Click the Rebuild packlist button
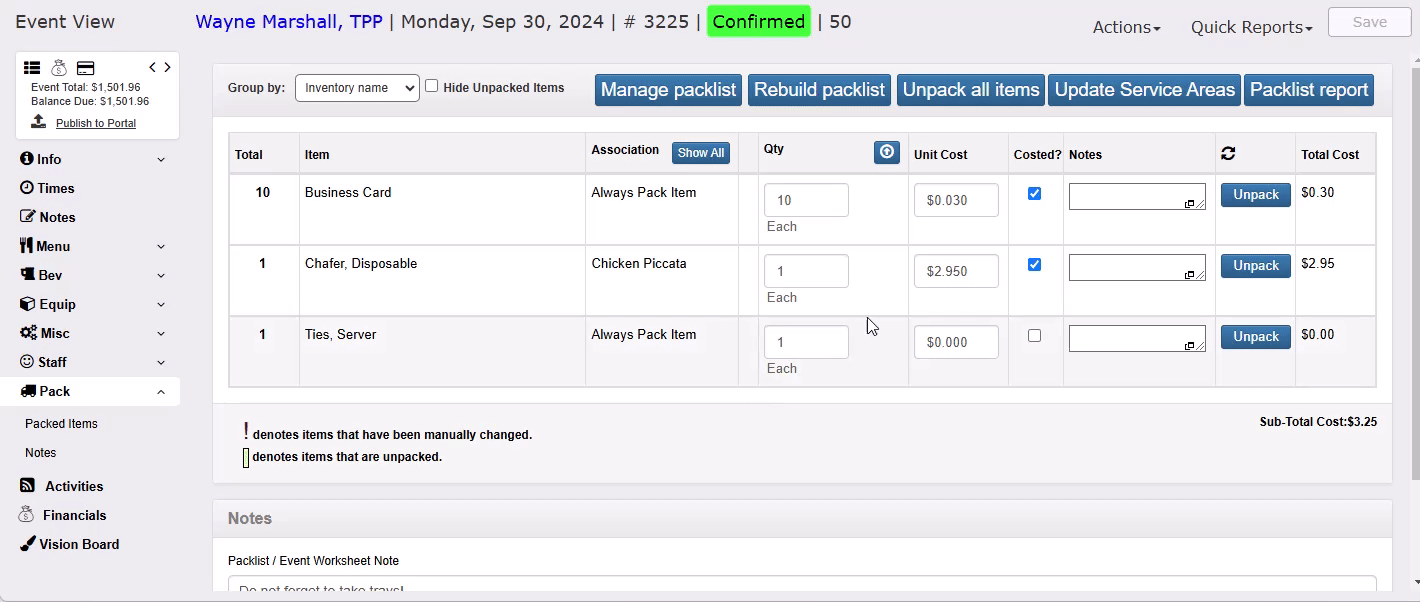 pos(819,90)
